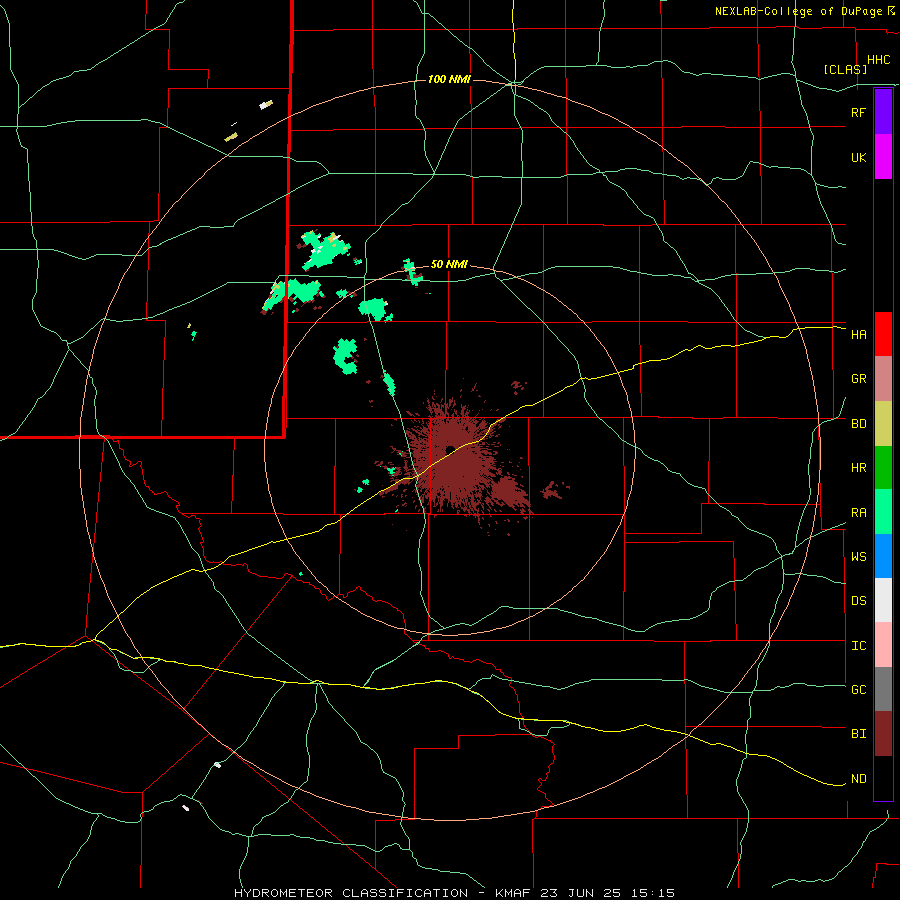The height and width of the screenshot is (900, 900).
Task: Click the "NEXLAB-College of DuPage" credit text
Action: click(798, 11)
